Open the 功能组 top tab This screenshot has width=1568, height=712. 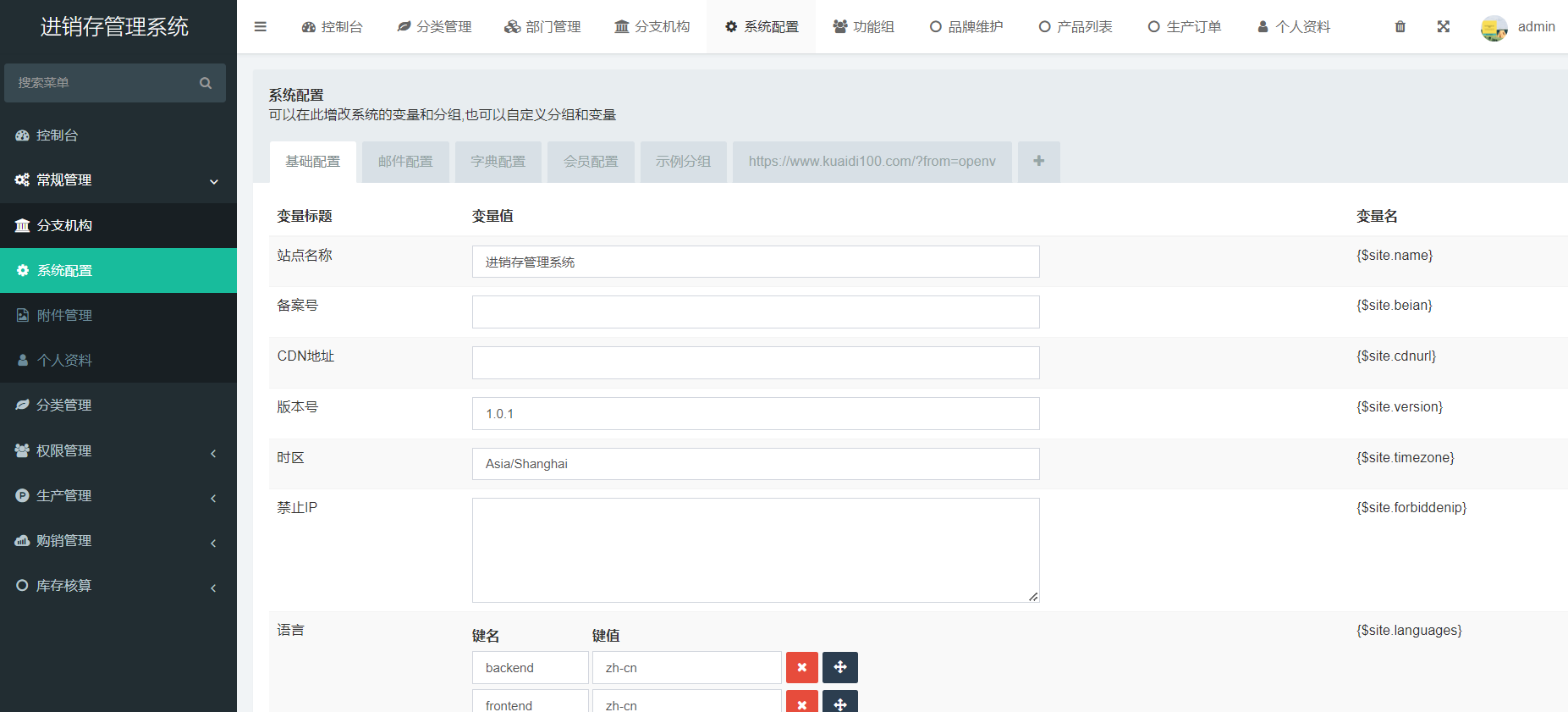pos(863,27)
